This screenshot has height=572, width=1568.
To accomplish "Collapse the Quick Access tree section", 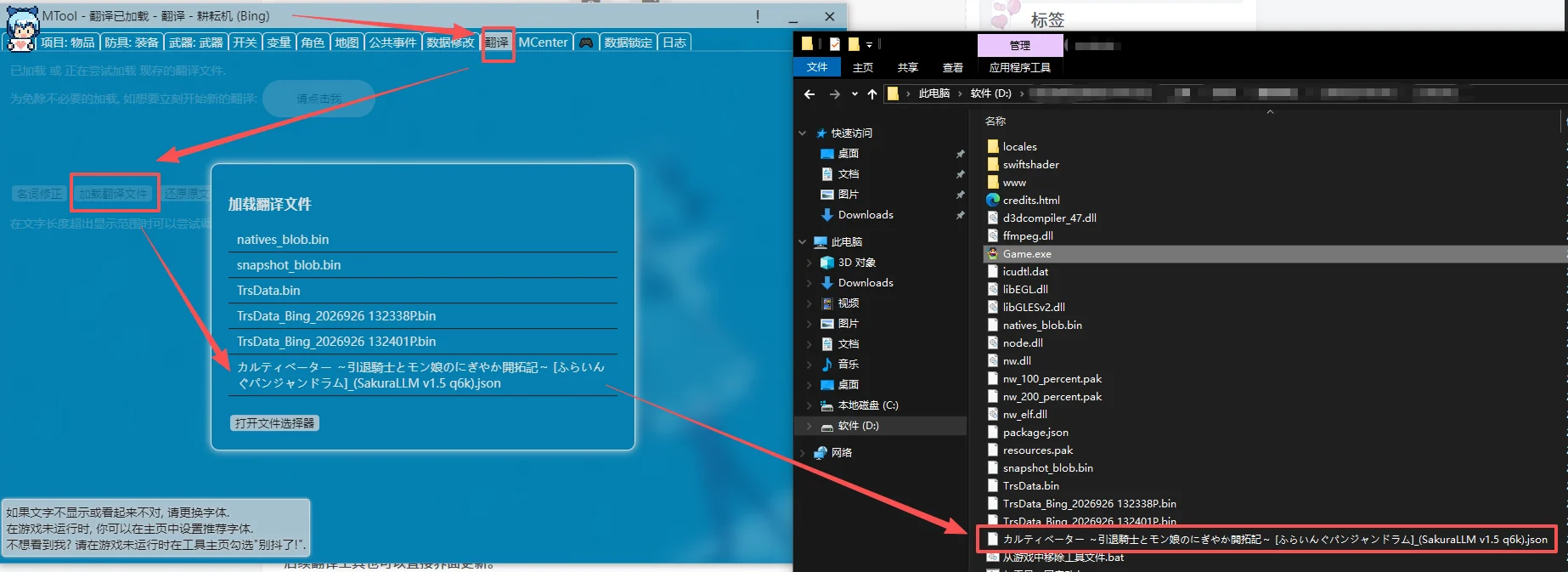I will pyautogui.click(x=803, y=133).
